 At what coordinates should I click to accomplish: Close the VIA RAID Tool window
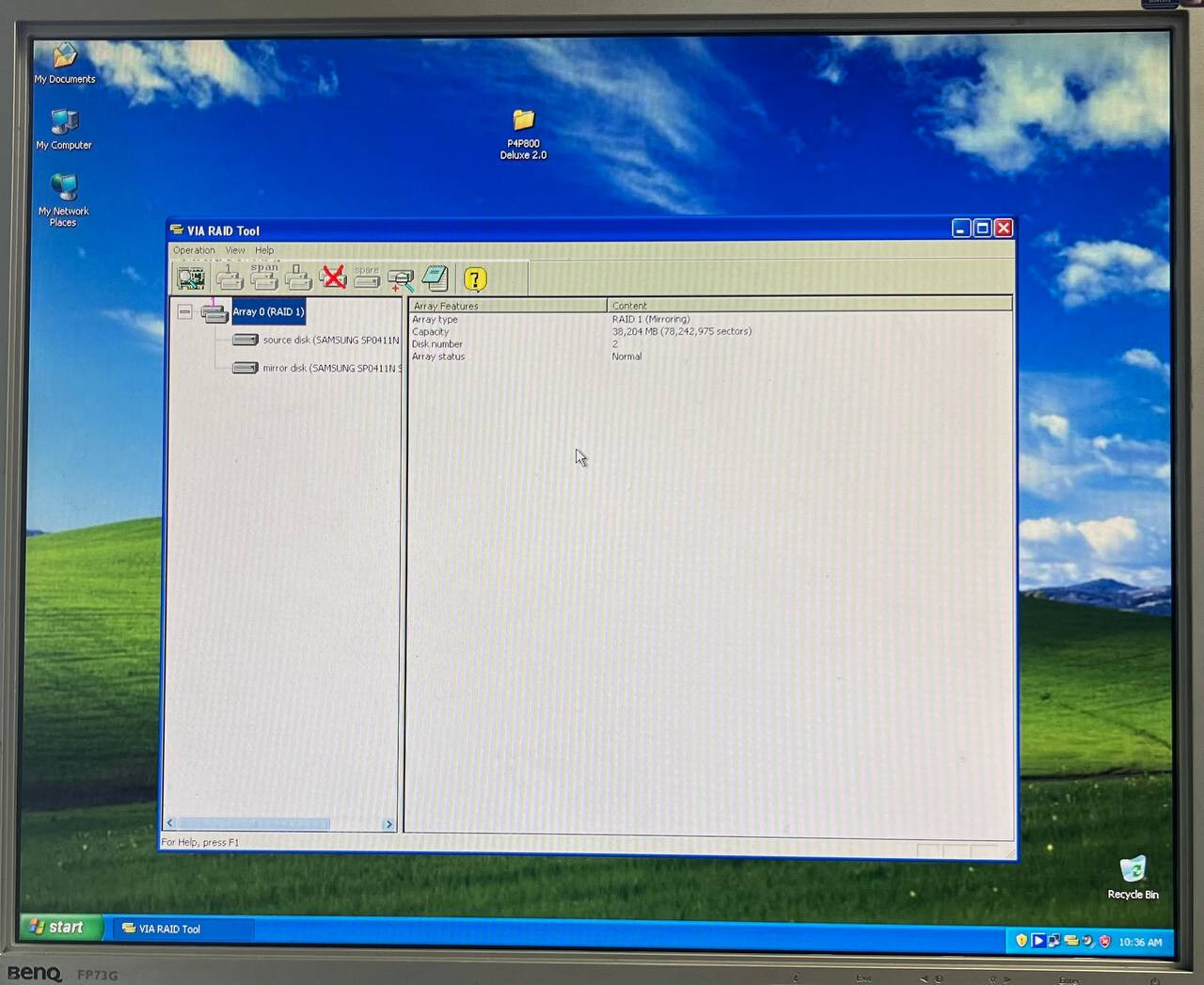click(x=1004, y=229)
